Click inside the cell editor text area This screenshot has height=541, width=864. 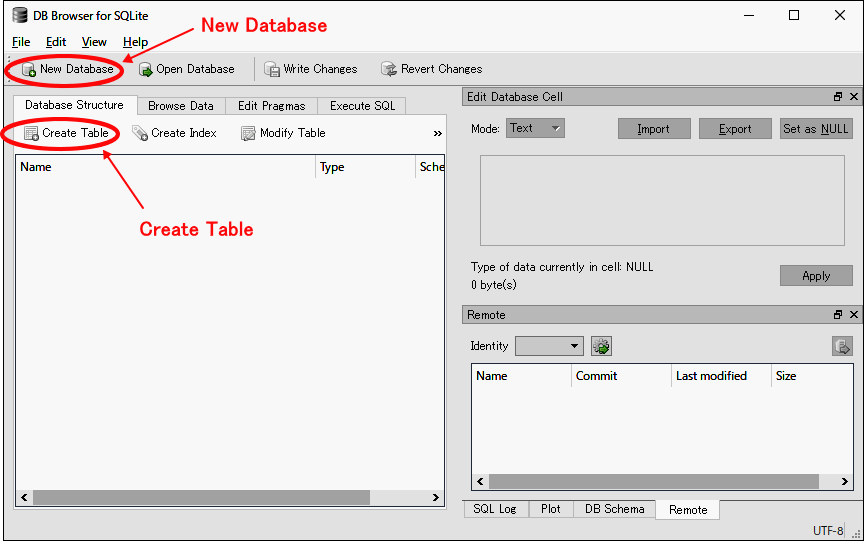[x=662, y=200]
